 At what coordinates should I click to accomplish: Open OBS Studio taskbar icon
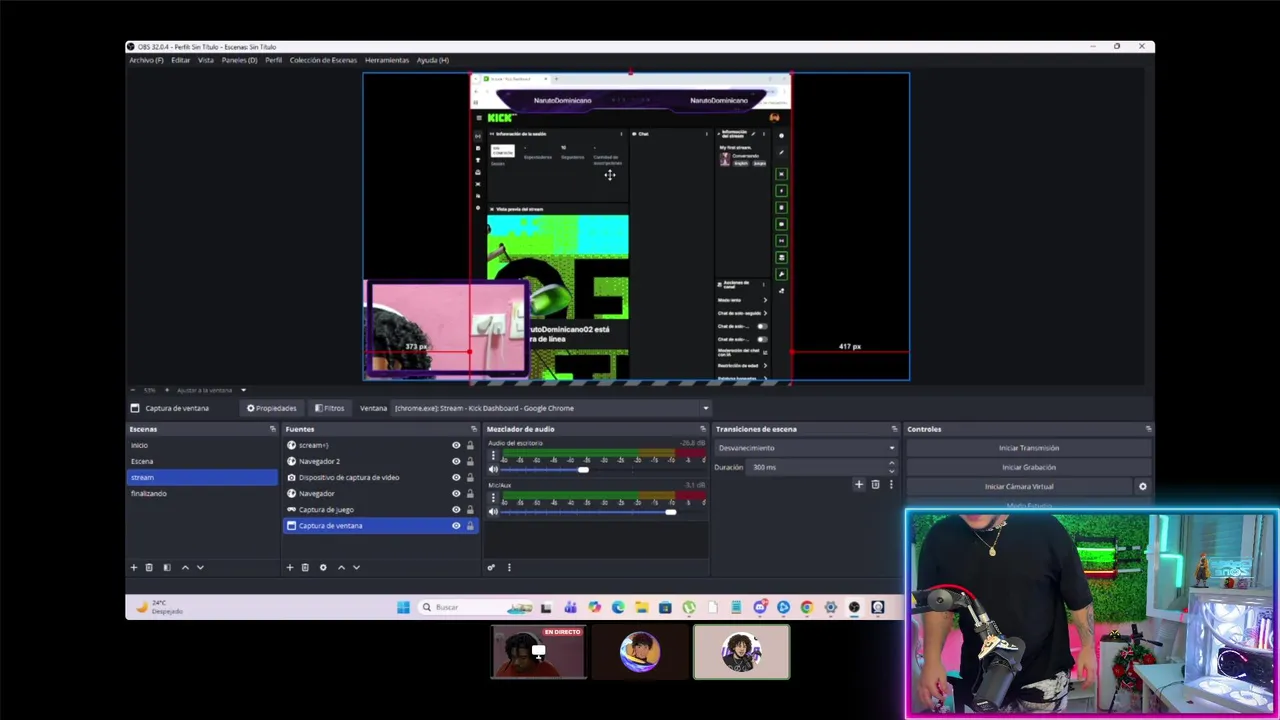tap(854, 607)
